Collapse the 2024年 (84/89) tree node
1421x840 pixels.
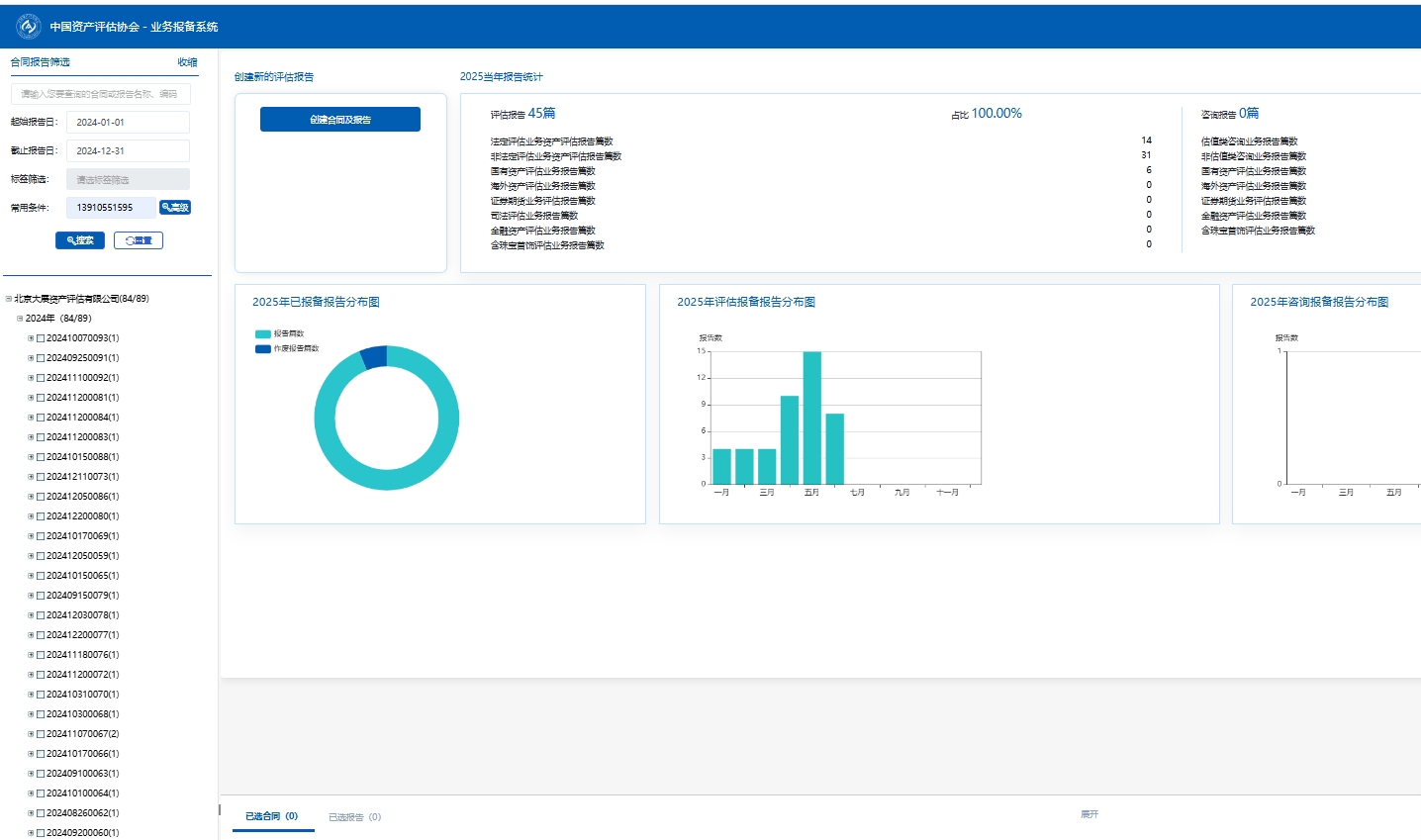(20, 319)
